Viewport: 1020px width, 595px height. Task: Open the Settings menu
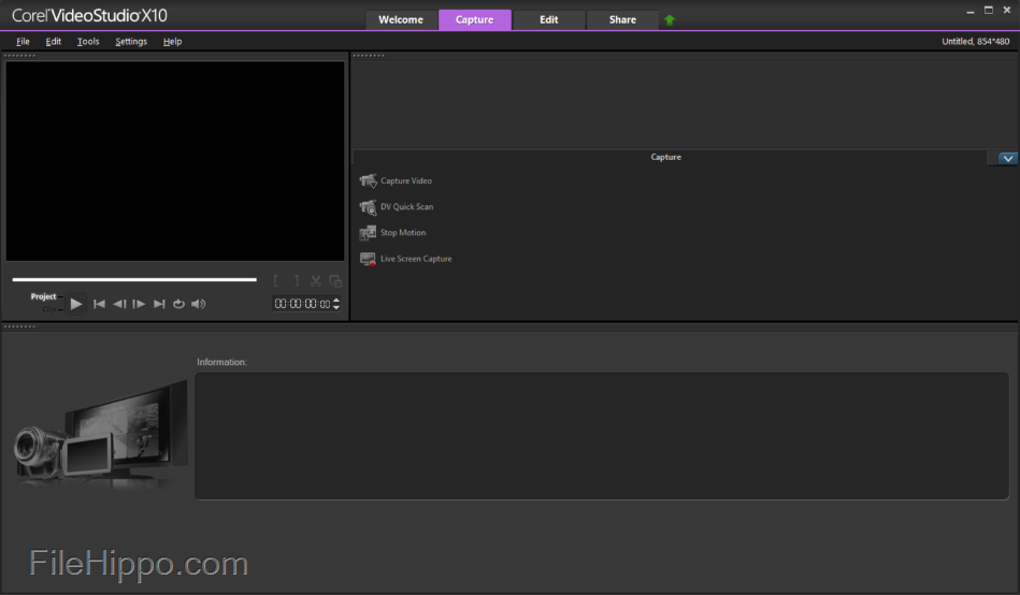(131, 41)
